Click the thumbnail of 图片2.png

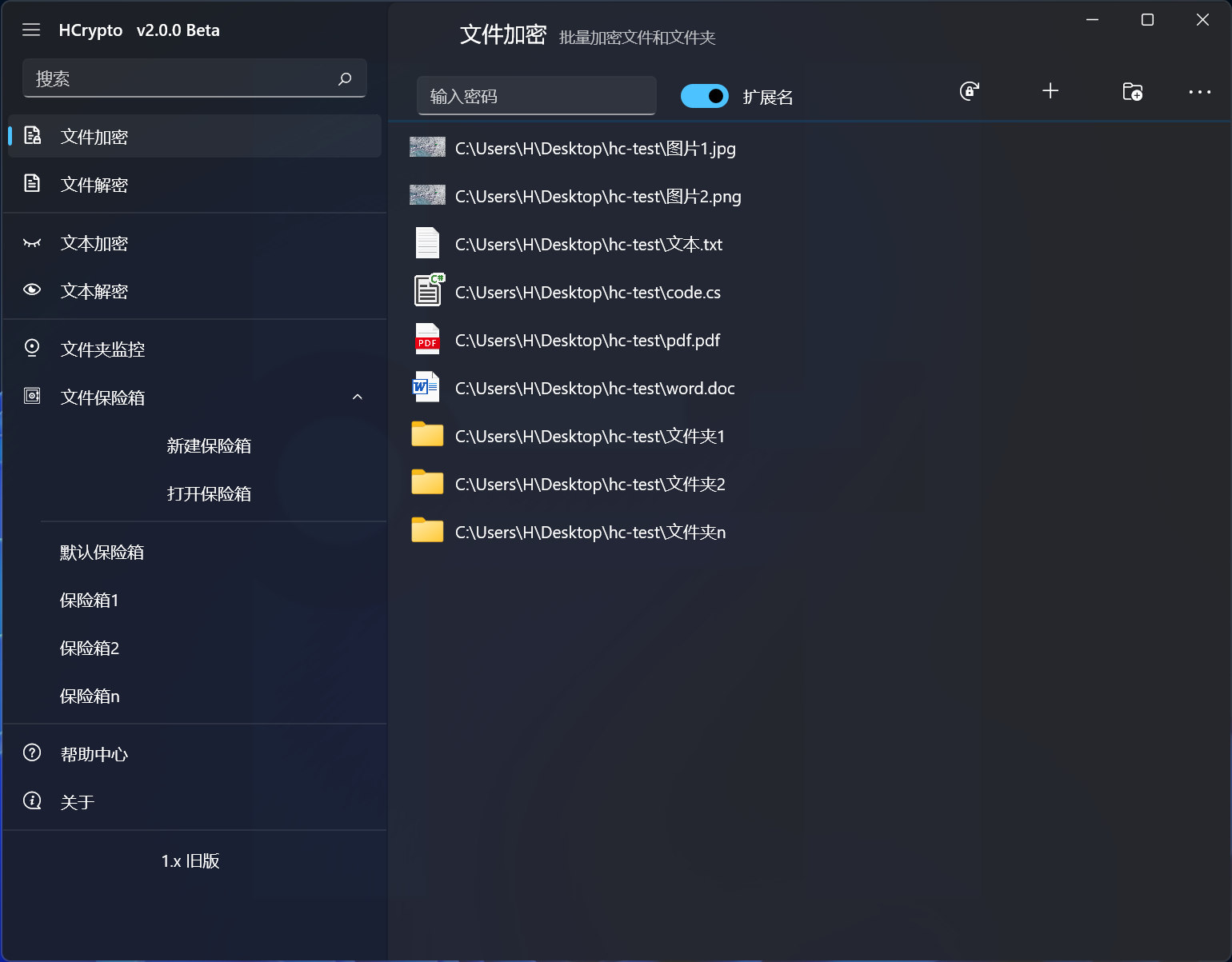pyautogui.click(x=427, y=195)
